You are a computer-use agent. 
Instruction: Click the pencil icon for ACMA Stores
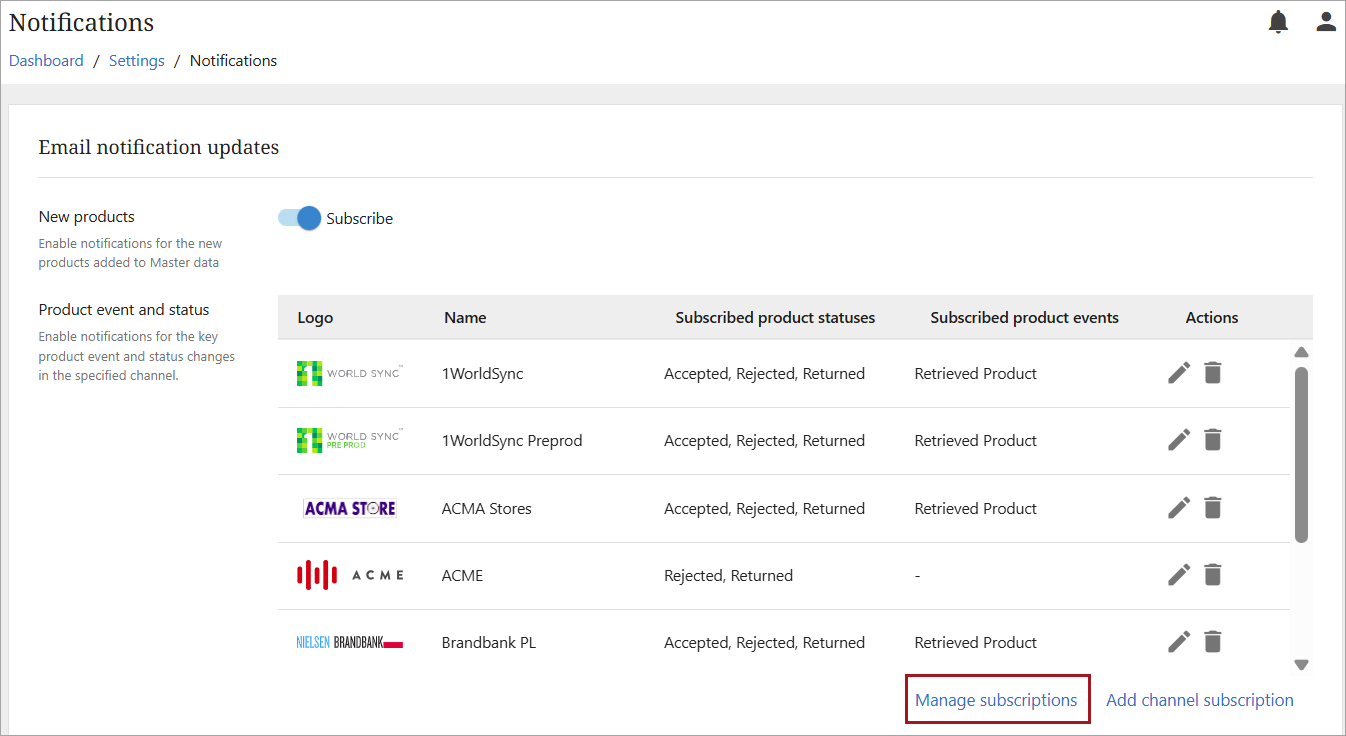pyautogui.click(x=1179, y=508)
